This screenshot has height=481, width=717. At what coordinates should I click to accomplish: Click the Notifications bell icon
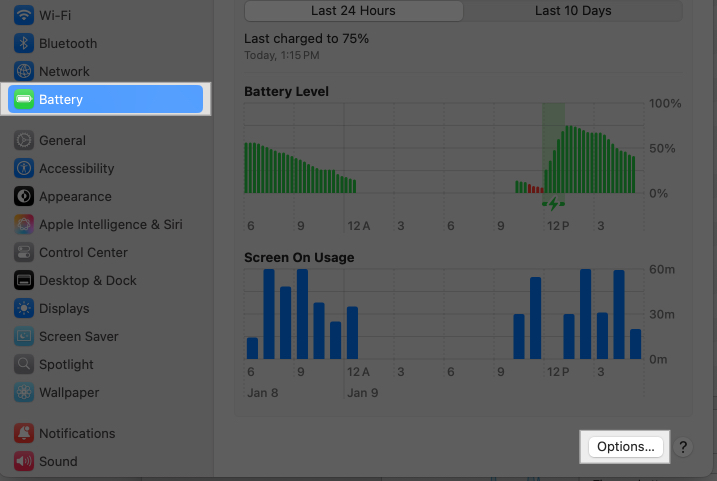24,433
